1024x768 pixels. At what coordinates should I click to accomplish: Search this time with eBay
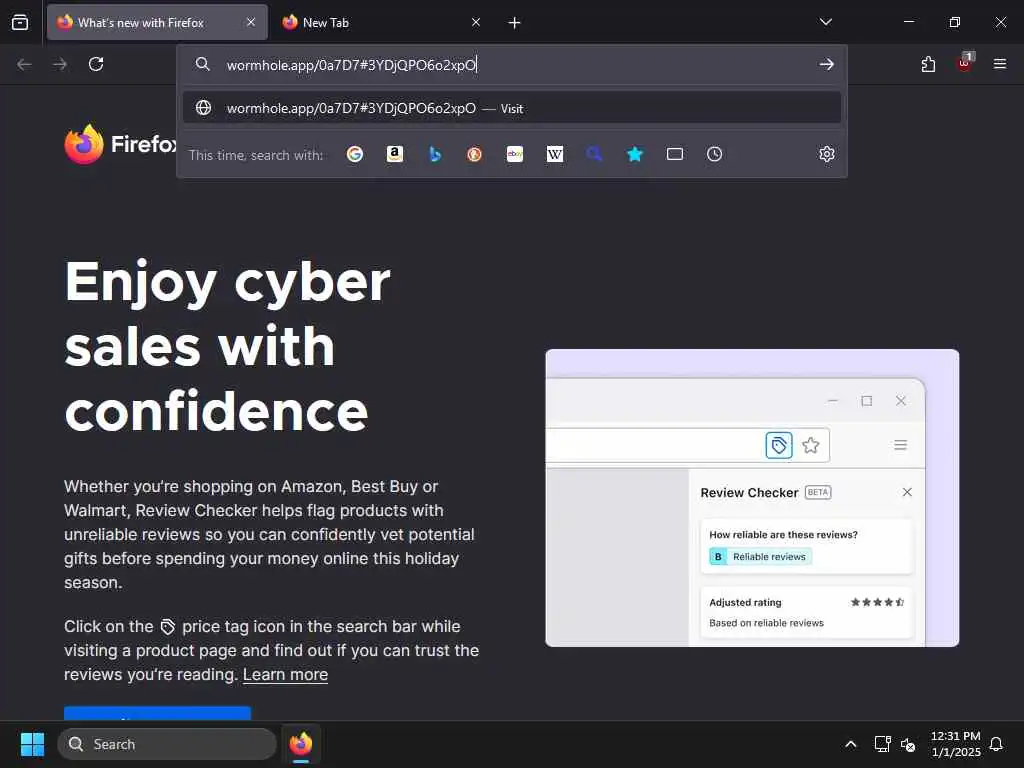(x=515, y=154)
